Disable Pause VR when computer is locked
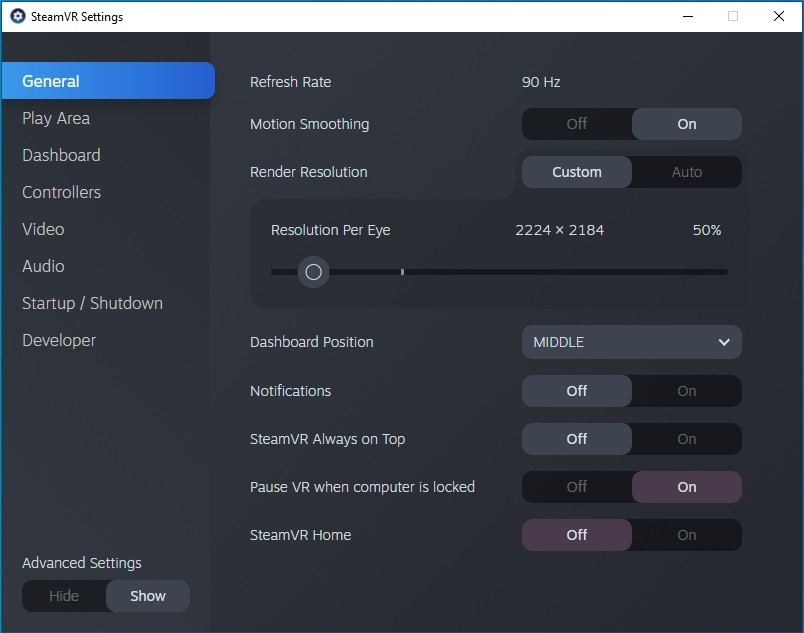The height and width of the screenshot is (633, 804). pos(577,487)
